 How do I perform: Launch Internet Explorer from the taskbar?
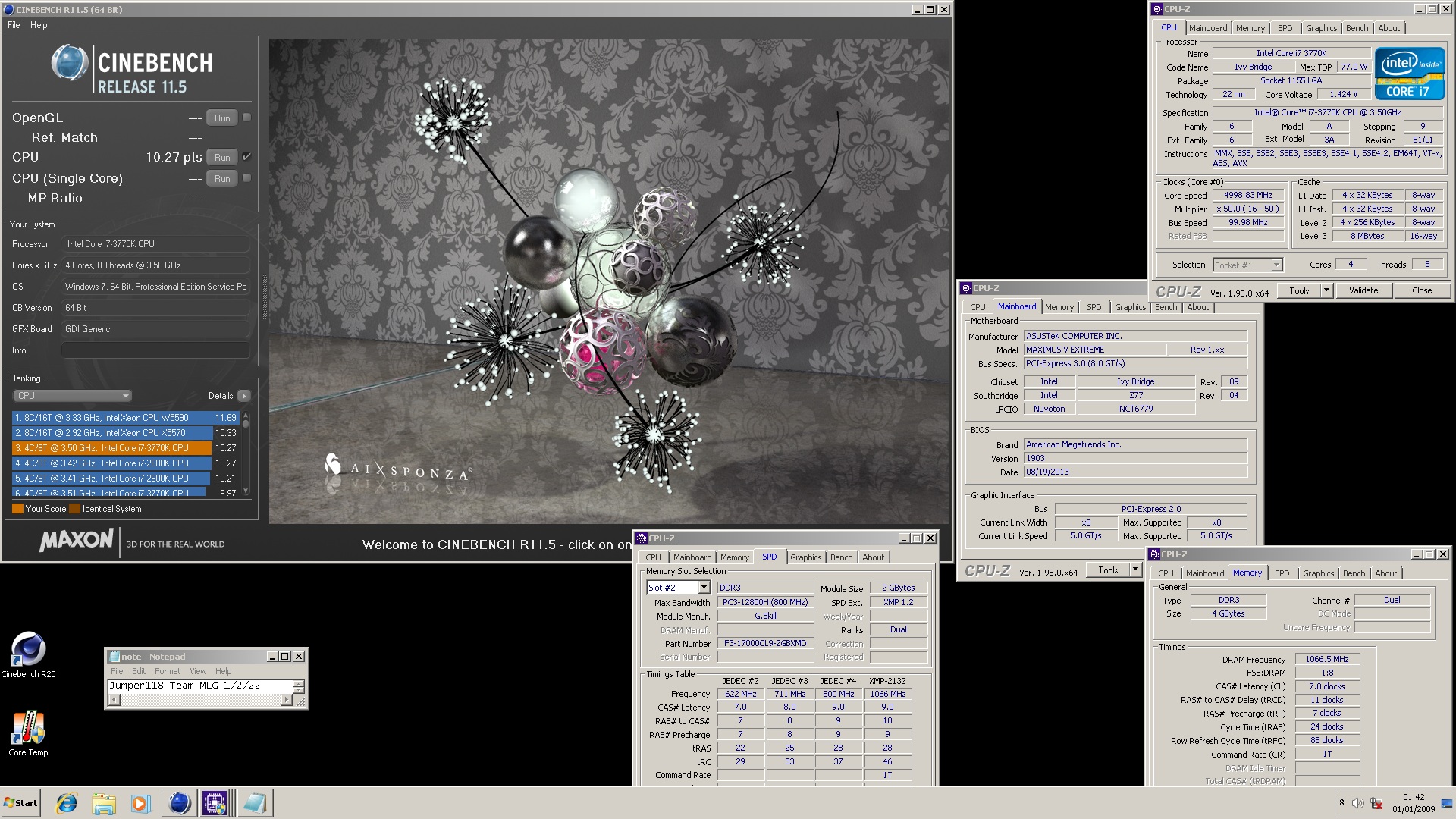tap(67, 803)
